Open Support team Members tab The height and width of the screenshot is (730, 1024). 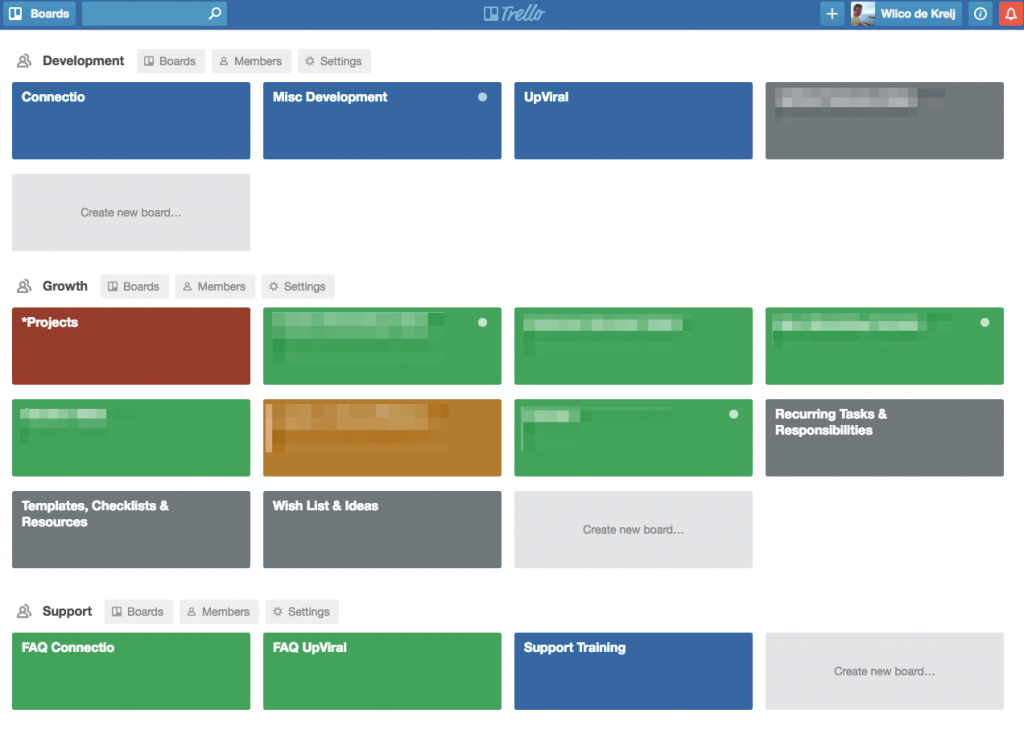[x=219, y=611]
